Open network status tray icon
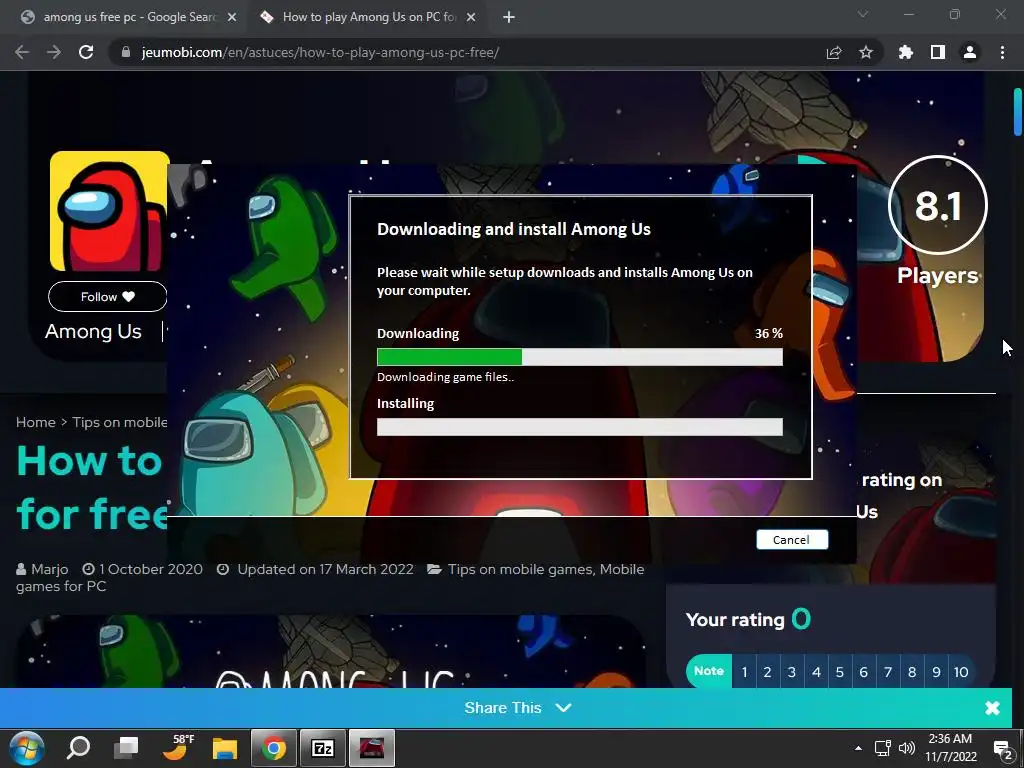 pyautogui.click(x=882, y=748)
